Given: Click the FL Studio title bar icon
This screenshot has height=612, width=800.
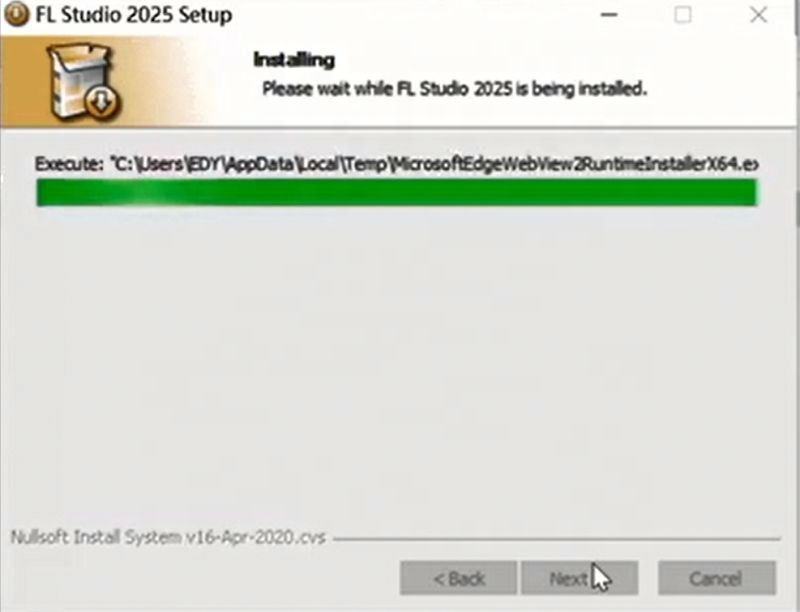Looking at the screenshot, I should pos(17,15).
